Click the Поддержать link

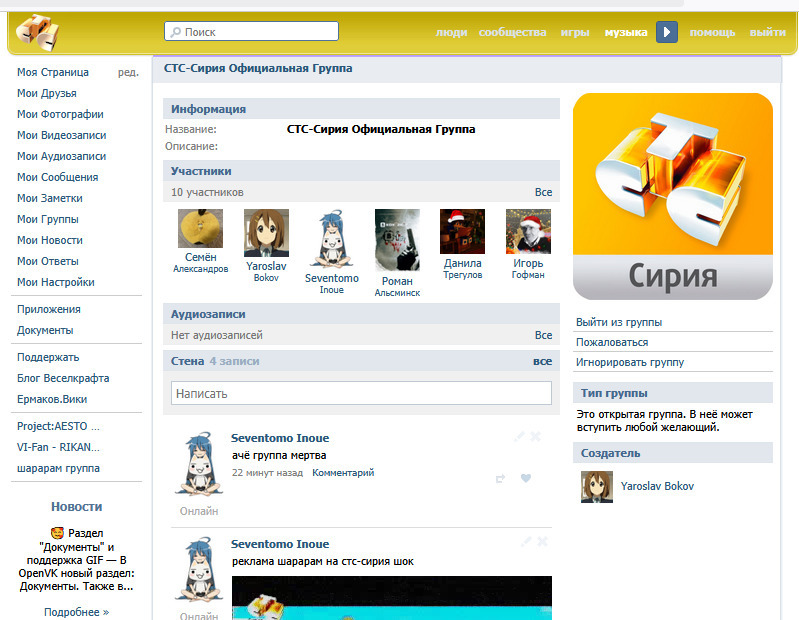pos(48,357)
